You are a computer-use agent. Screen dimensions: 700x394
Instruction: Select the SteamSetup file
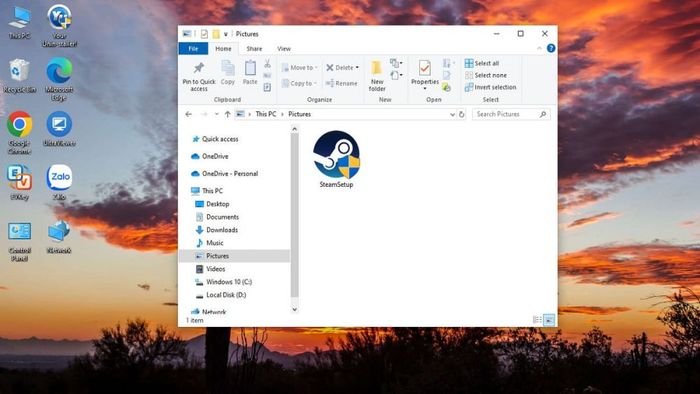click(336, 159)
